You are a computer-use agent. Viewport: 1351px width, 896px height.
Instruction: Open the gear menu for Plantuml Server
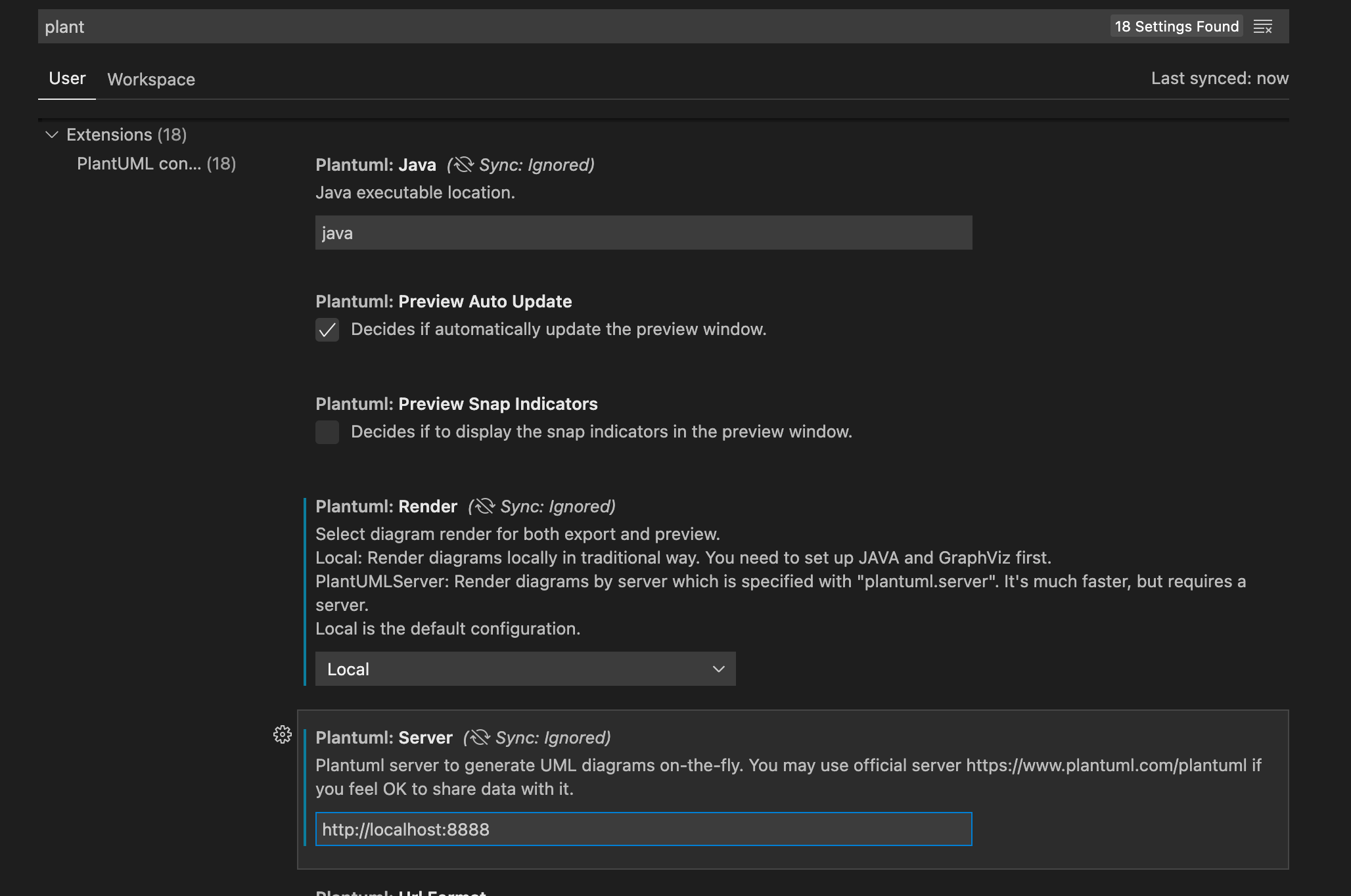coord(283,734)
